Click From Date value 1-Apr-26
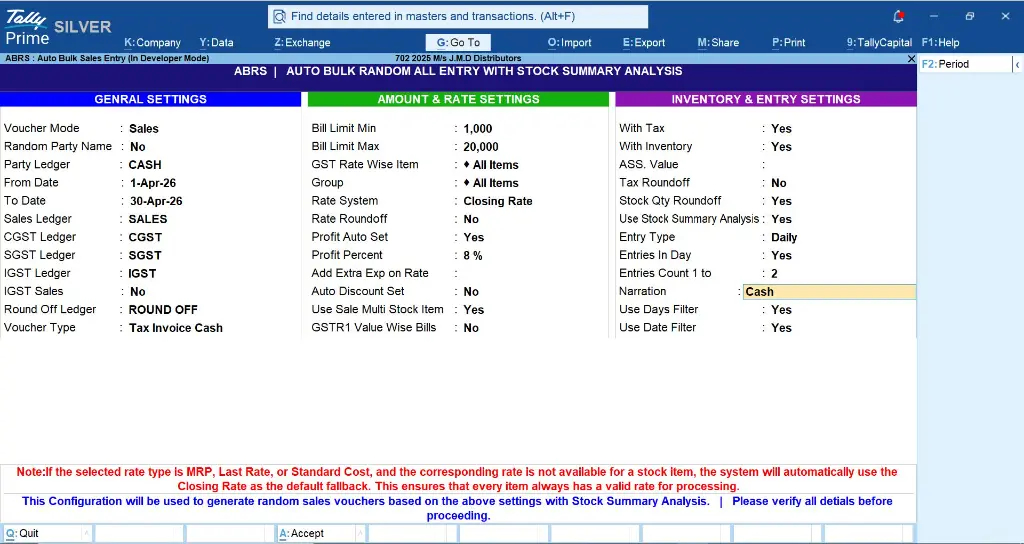 [x=153, y=184]
